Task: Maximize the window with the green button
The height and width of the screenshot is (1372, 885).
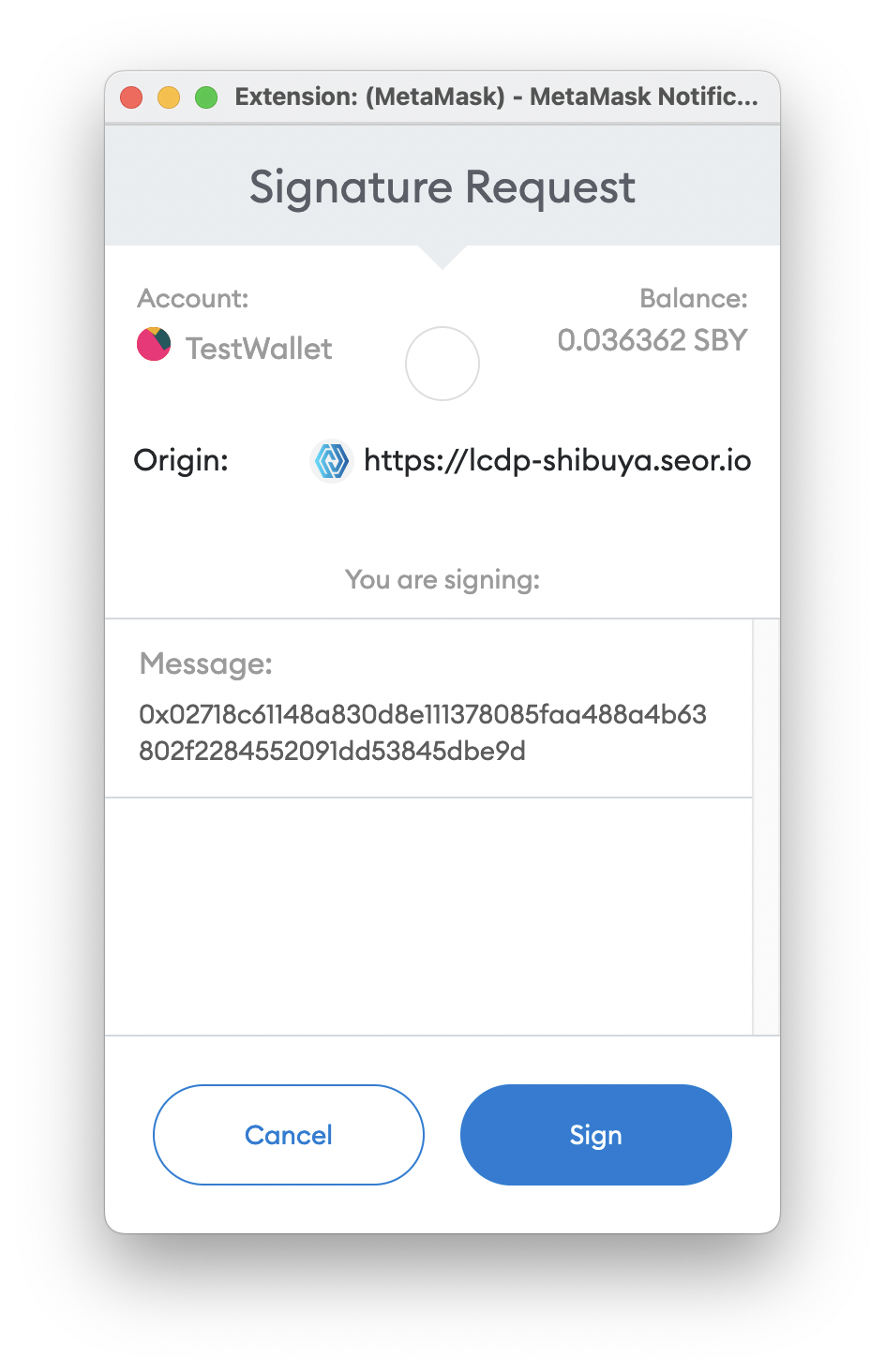Action: click(x=206, y=97)
